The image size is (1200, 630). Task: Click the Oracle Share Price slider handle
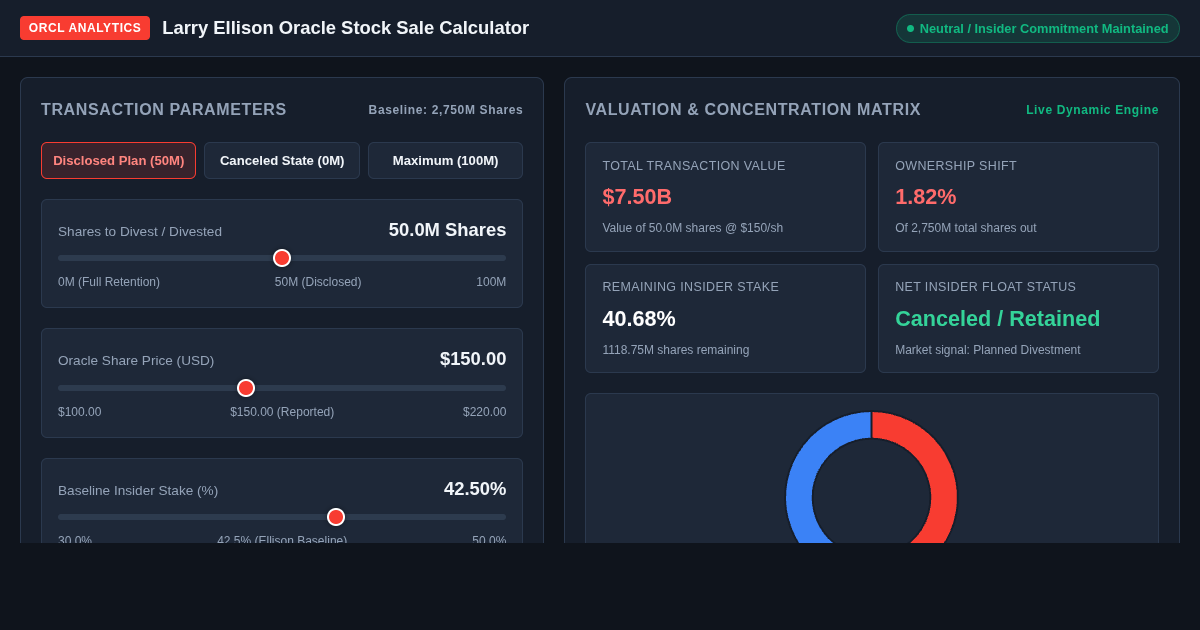point(246,388)
